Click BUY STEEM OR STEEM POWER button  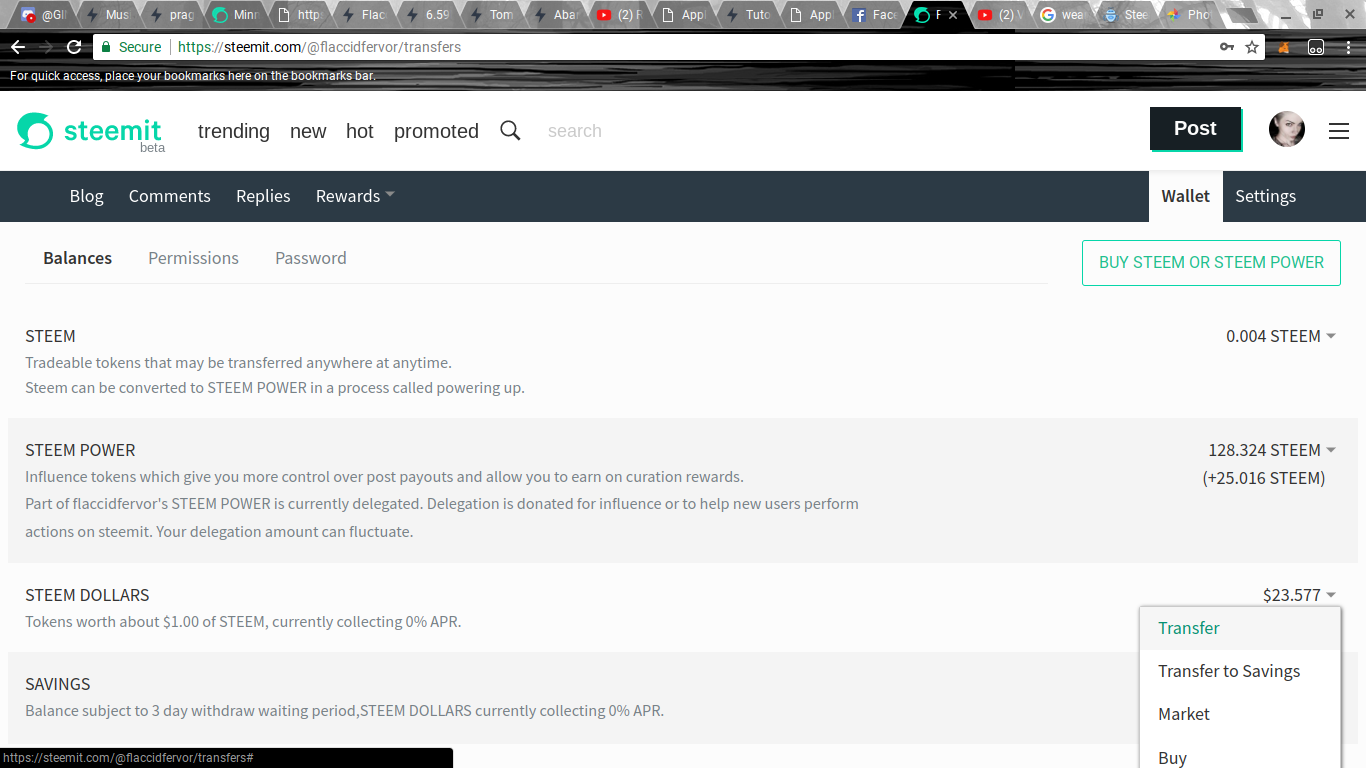click(x=1211, y=262)
